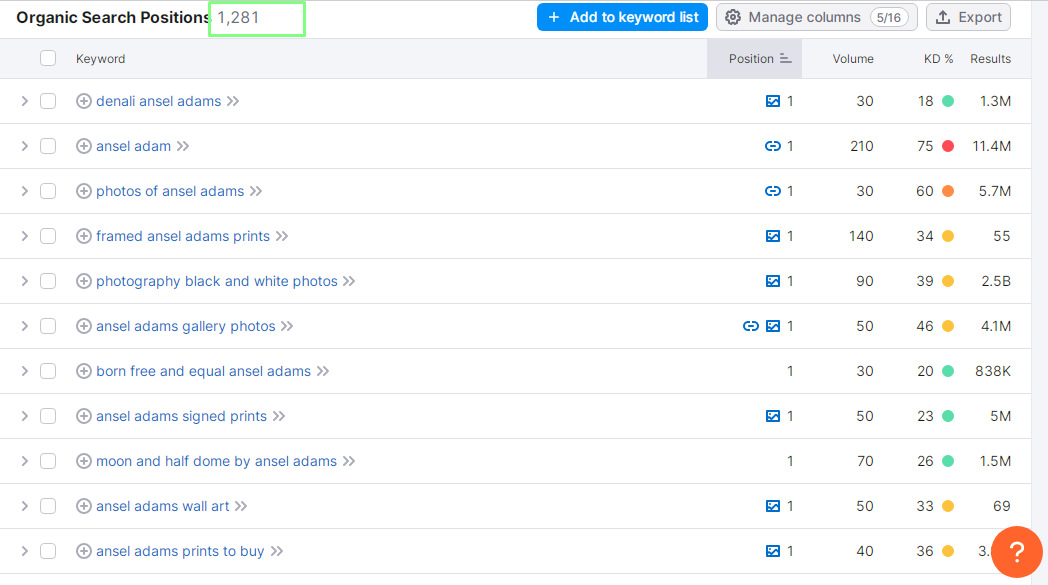Click the double-arrow icon after 'ansel adam'
Image resolution: width=1048 pixels, height=585 pixels.
coord(183,146)
